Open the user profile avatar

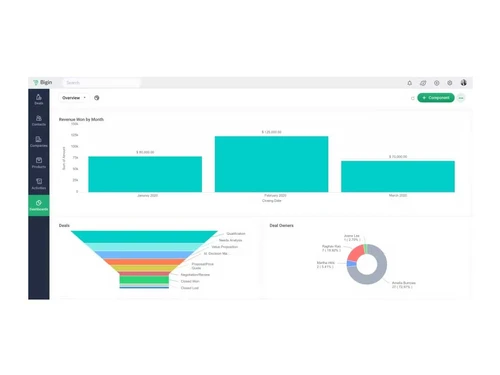coord(464,83)
